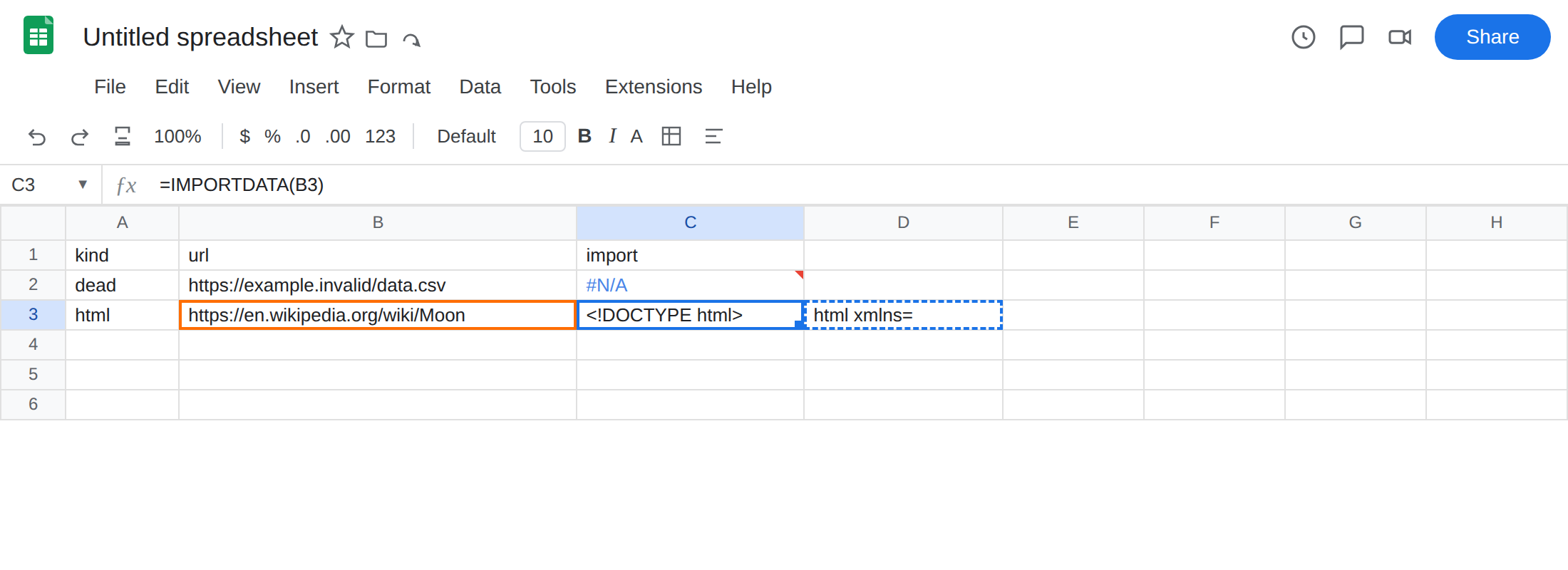This screenshot has width=1568, height=570.
Task: Open the Help menu
Action: point(751,87)
